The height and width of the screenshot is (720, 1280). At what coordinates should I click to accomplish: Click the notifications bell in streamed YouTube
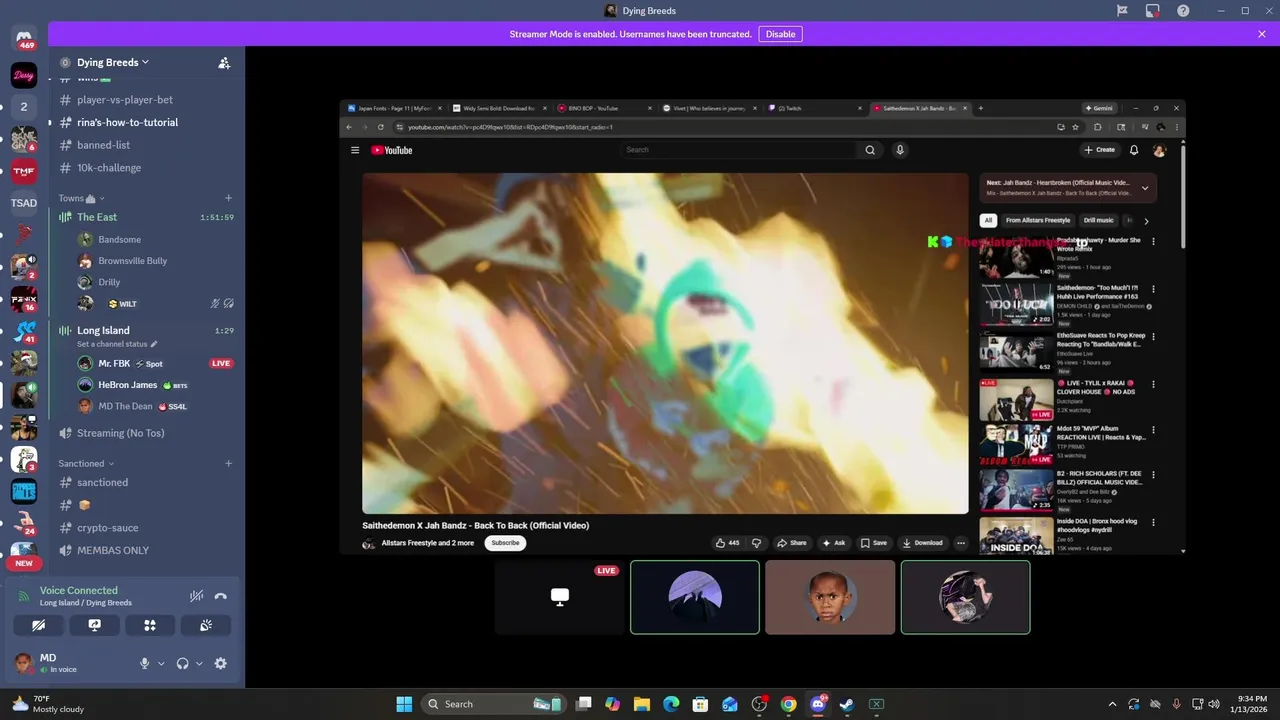click(x=1134, y=150)
